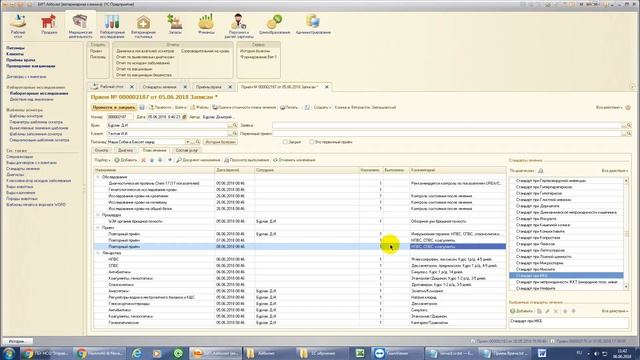Open Все действия menu above standards list
The height and width of the screenshot is (360, 640).
point(614,171)
